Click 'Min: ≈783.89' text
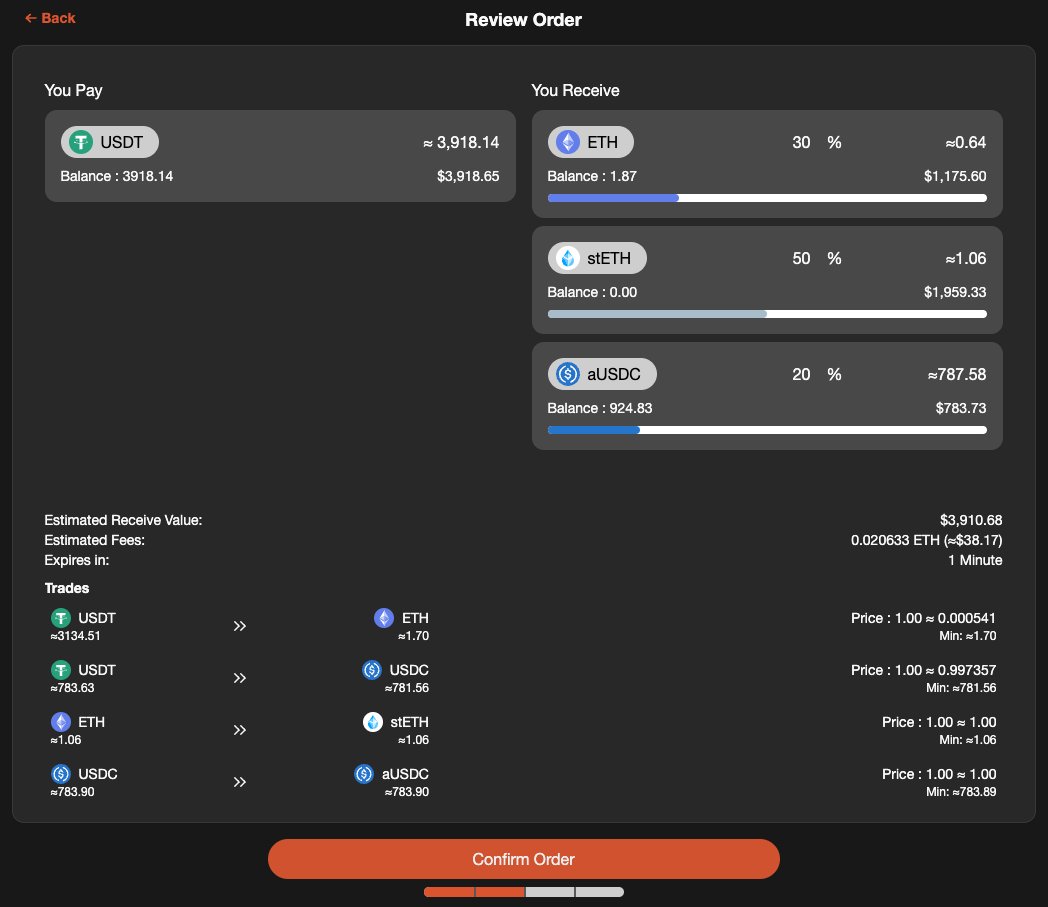 960,792
